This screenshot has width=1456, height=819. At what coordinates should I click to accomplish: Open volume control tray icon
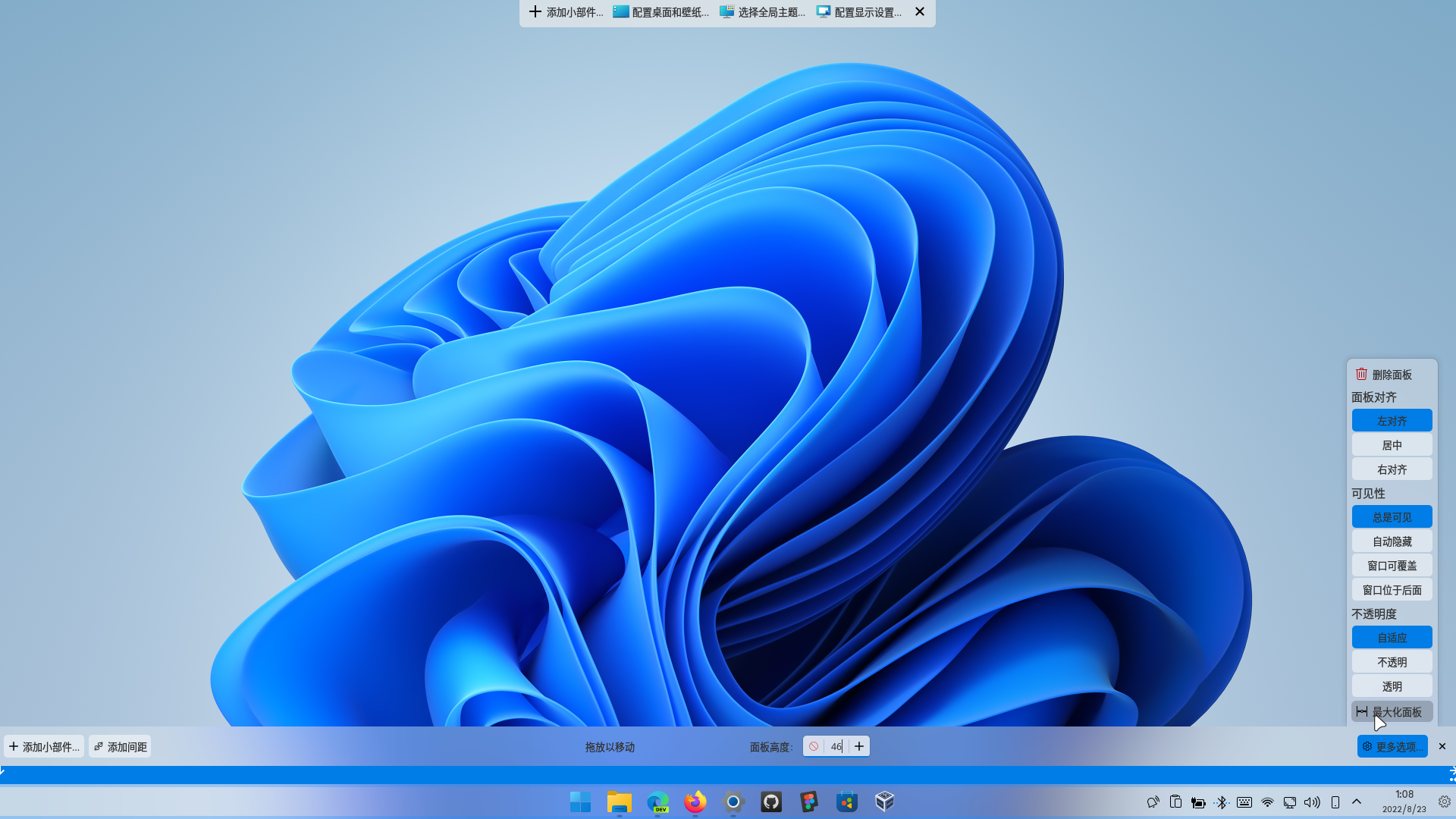coord(1313,802)
